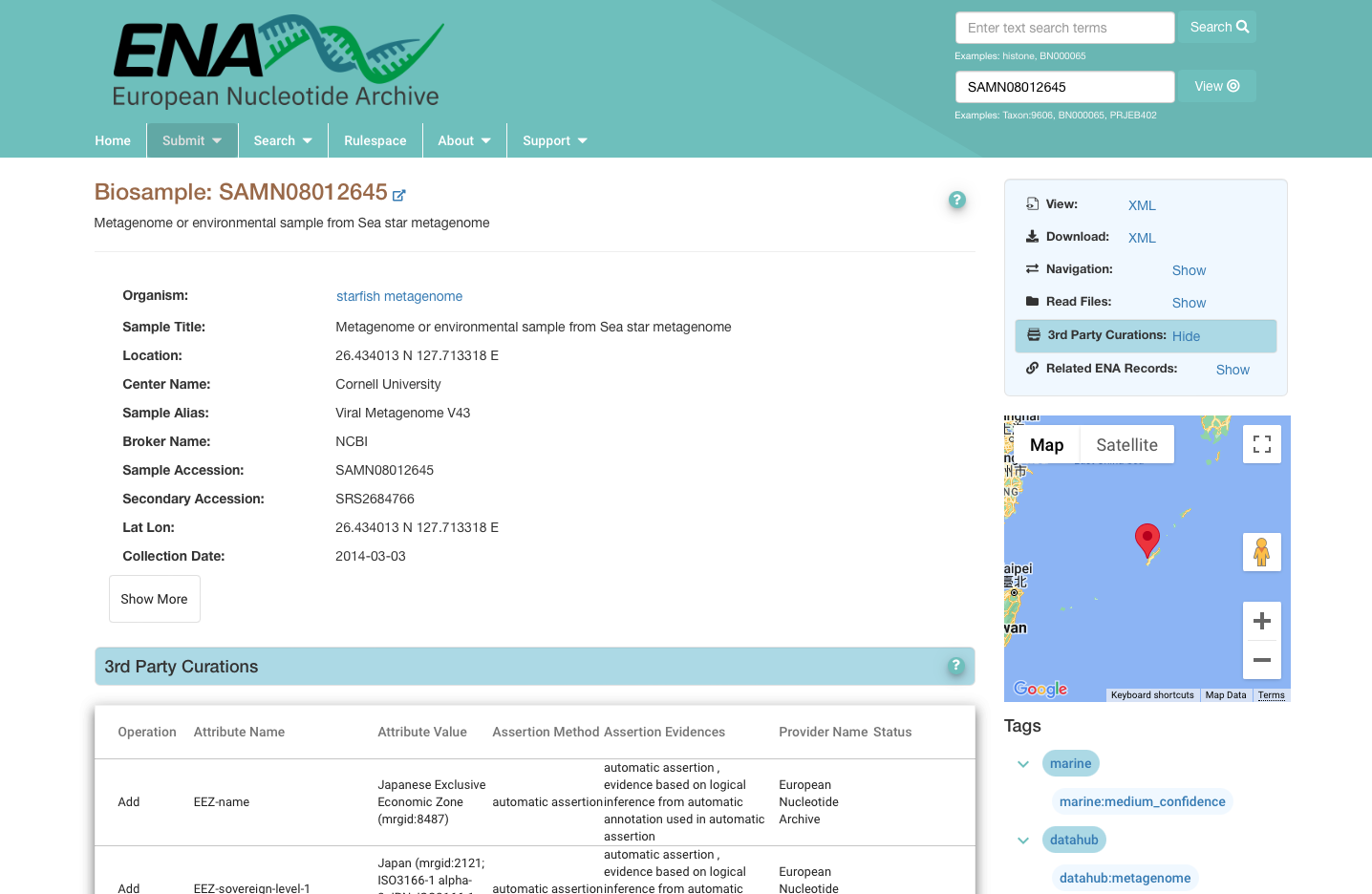Collapse the datahub tag group chevron

click(x=1023, y=841)
